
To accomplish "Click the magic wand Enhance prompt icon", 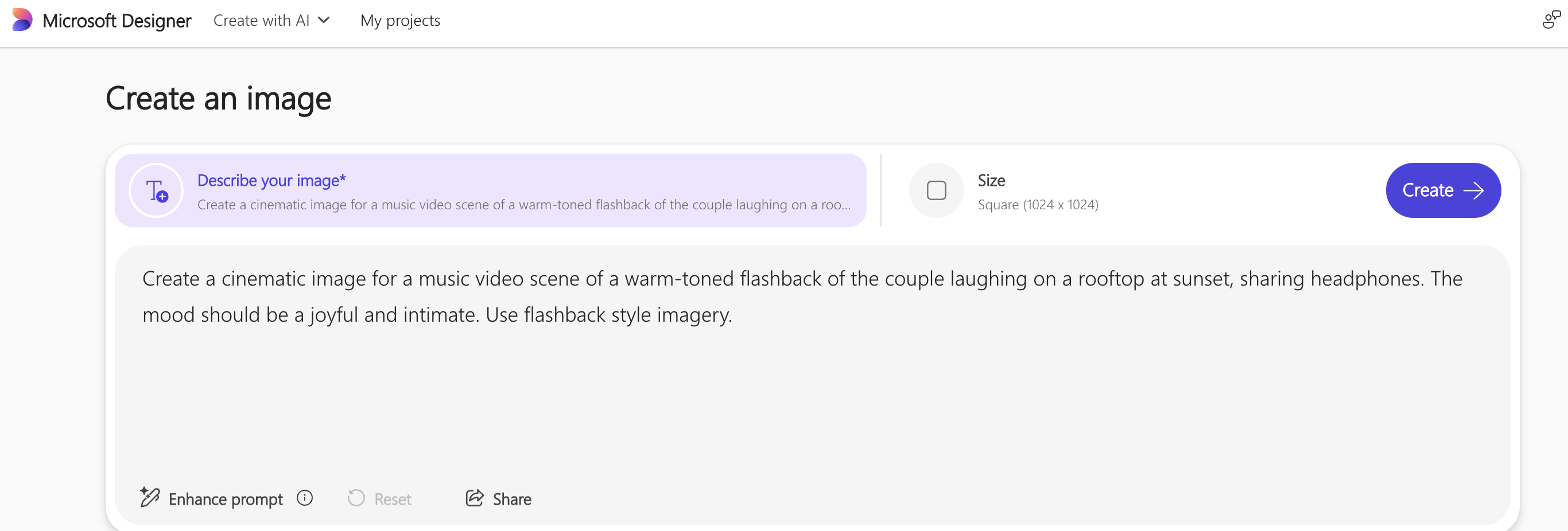I will 150,498.
